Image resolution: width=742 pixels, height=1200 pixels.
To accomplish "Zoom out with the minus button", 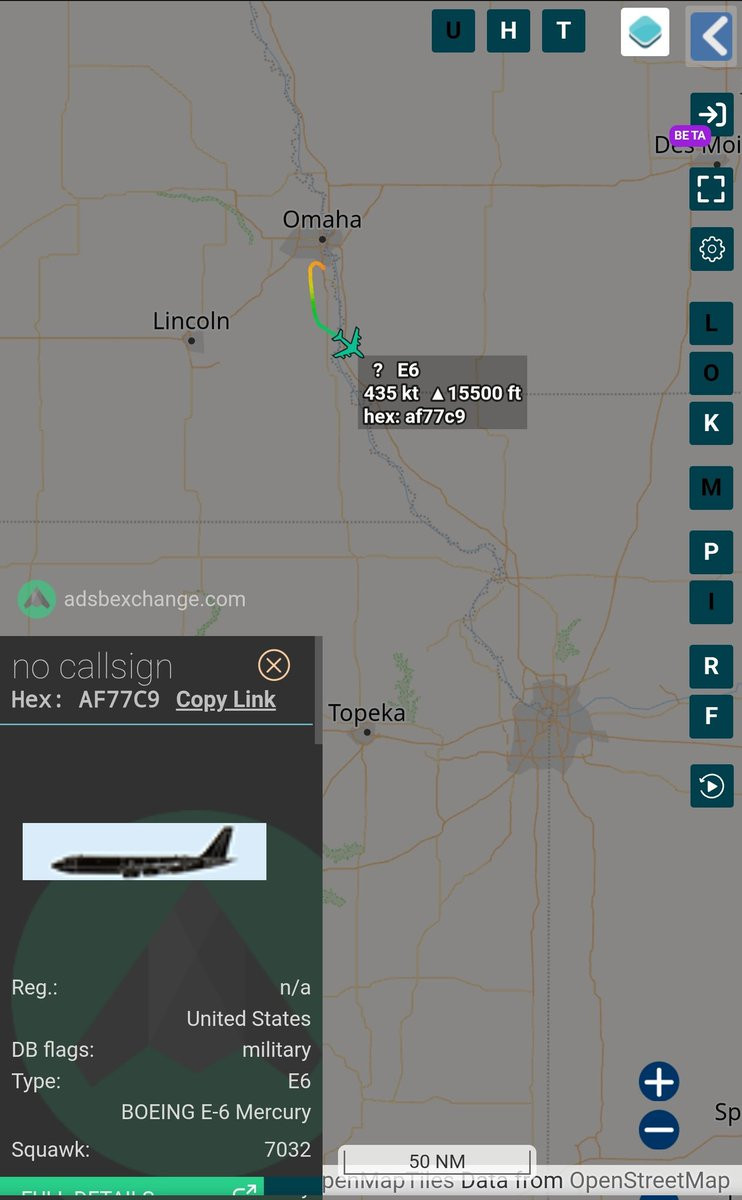I will pos(659,1131).
